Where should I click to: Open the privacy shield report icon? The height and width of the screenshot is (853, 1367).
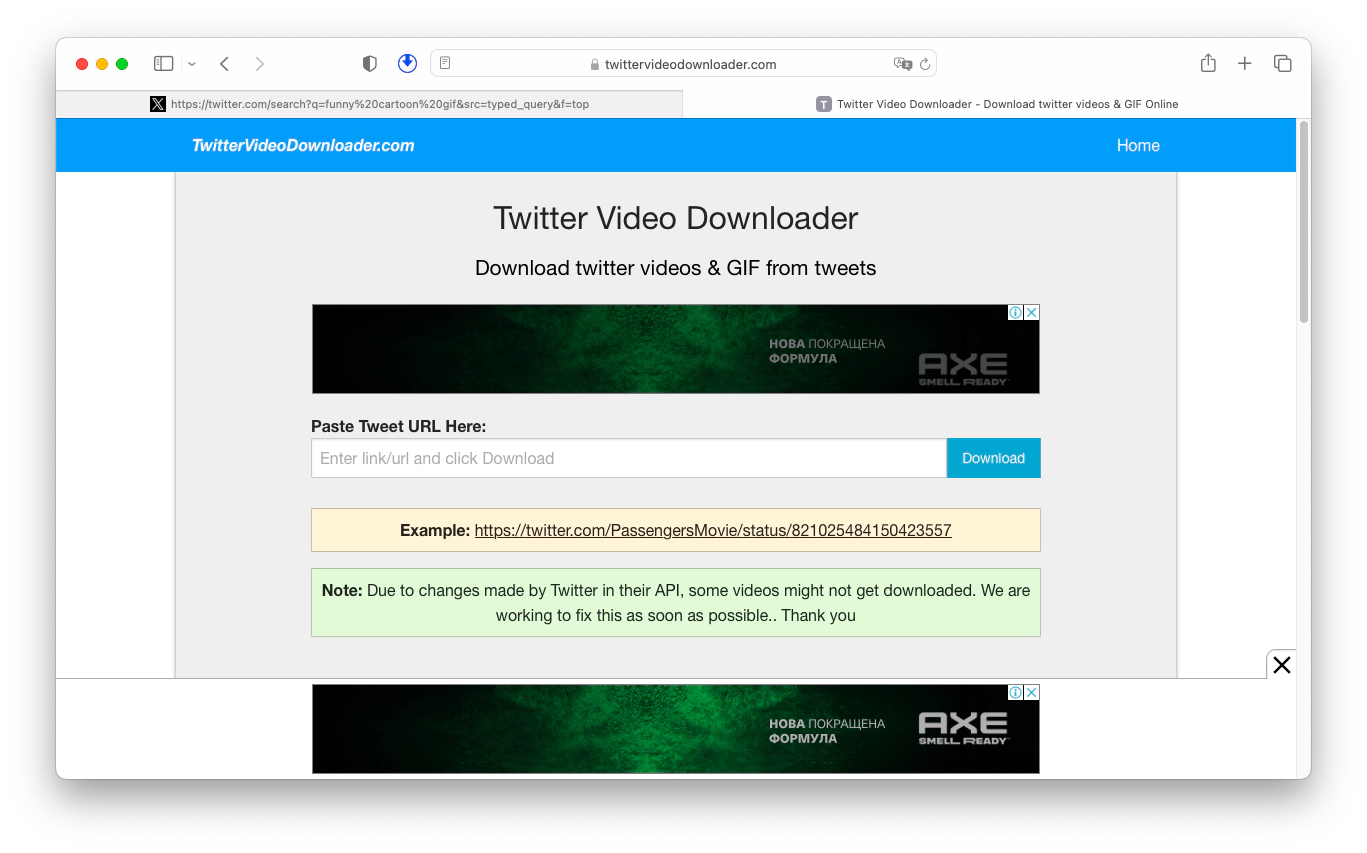(x=370, y=64)
